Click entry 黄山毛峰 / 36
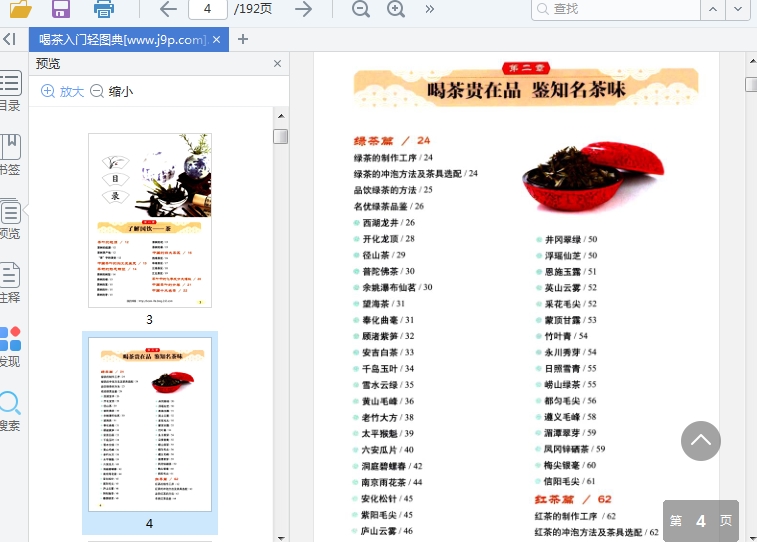757x542 pixels. (x=388, y=401)
